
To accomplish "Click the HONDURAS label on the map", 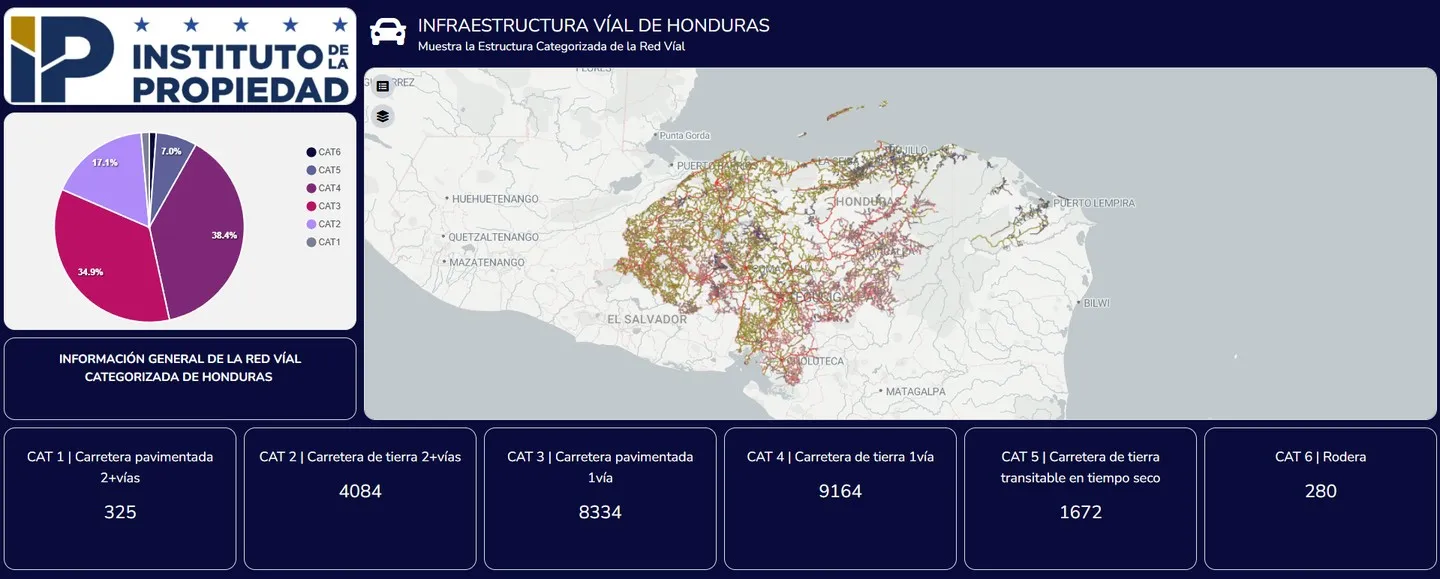I will [866, 201].
